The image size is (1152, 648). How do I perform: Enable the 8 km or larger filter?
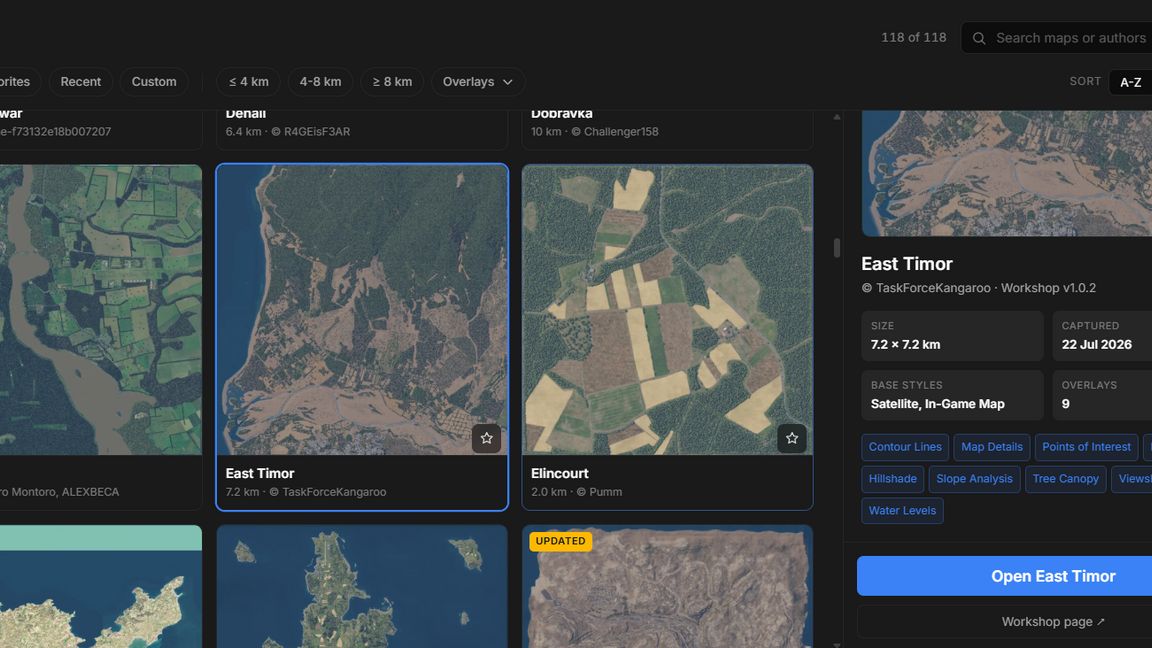(392, 82)
